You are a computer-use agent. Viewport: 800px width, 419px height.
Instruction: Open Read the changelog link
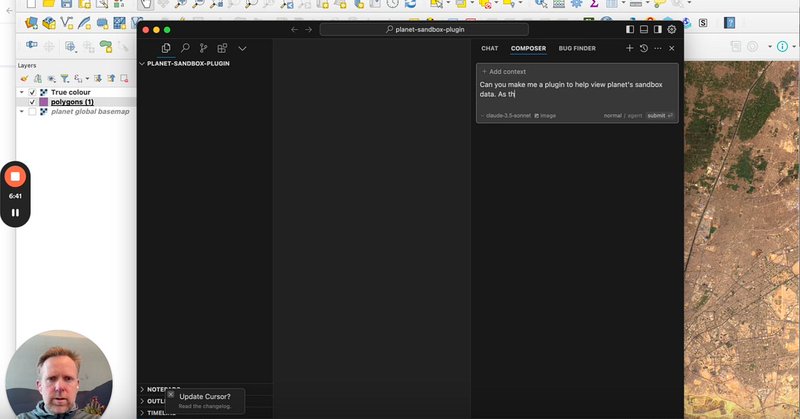[x=205, y=406]
